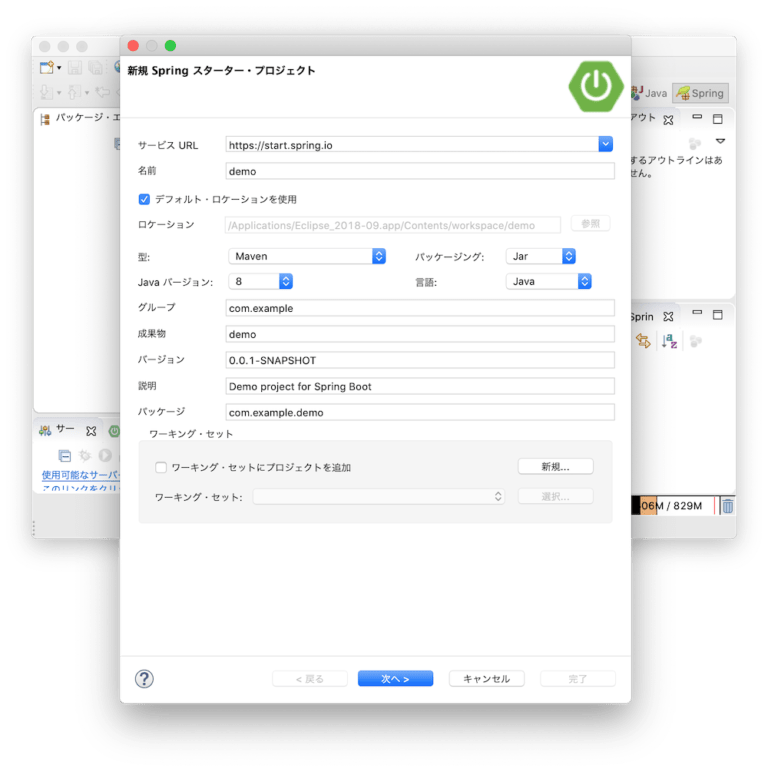768x772 pixels.
Task: Minimize the Outline view panel
Action: pyautogui.click(x=697, y=117)
